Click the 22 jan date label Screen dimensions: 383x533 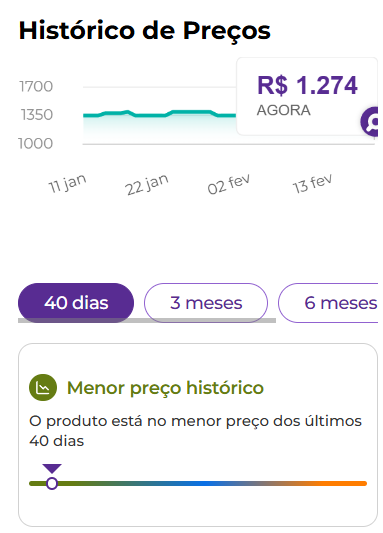coord(147,184)
